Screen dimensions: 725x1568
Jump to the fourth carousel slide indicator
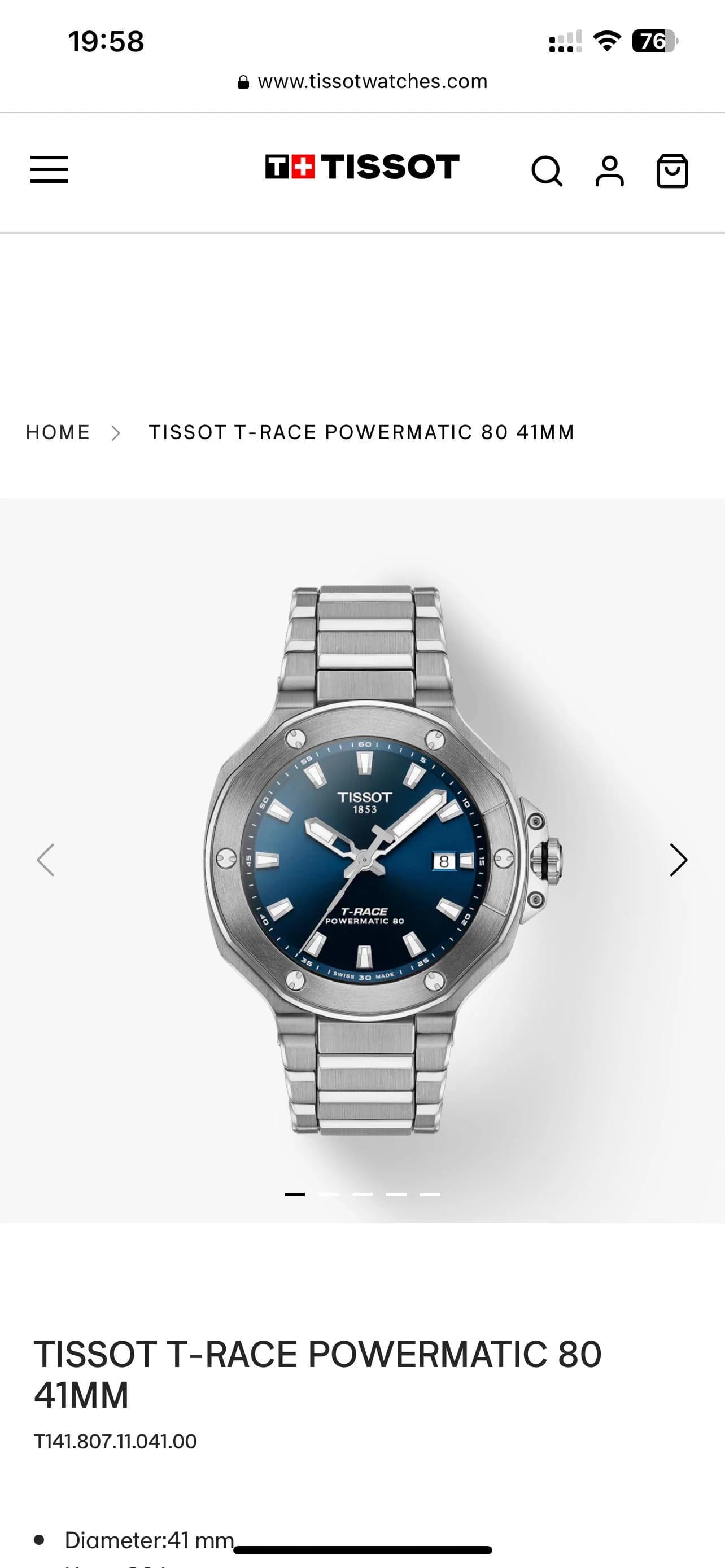(396, 1194)
